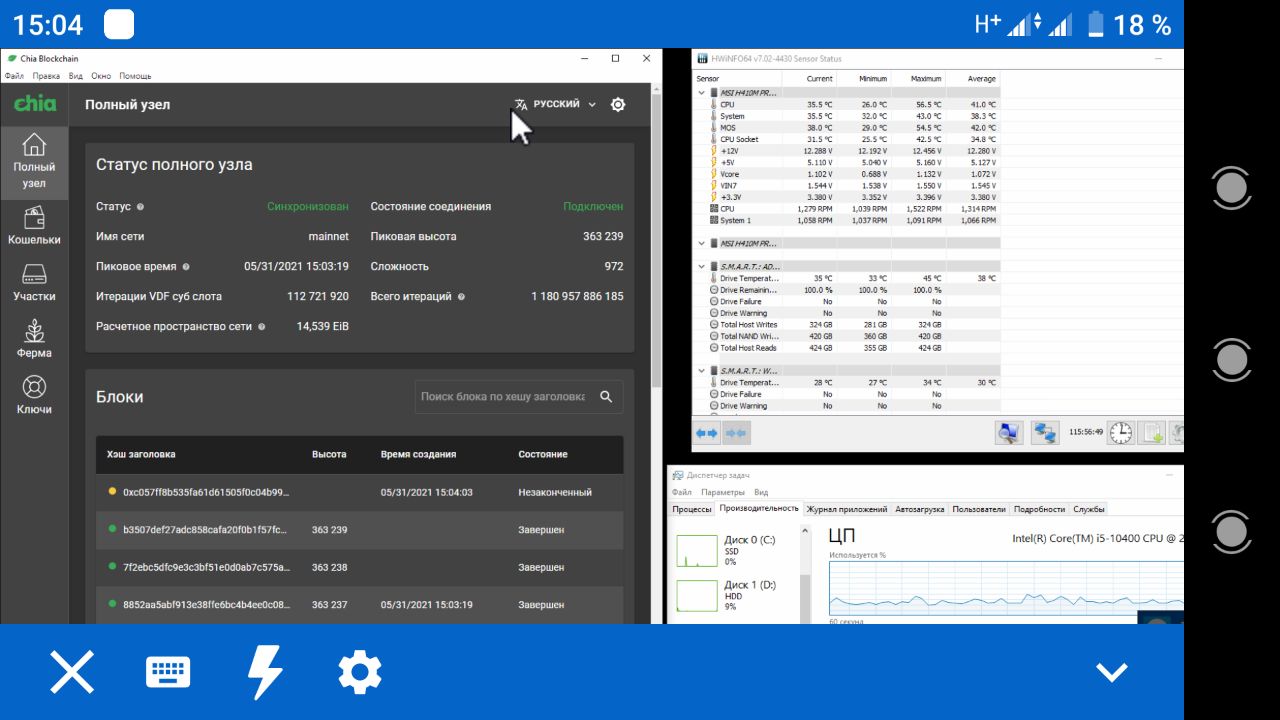Open Окно menu in Chia
Screen dimensions: 1280x720
tap(101, 76)
